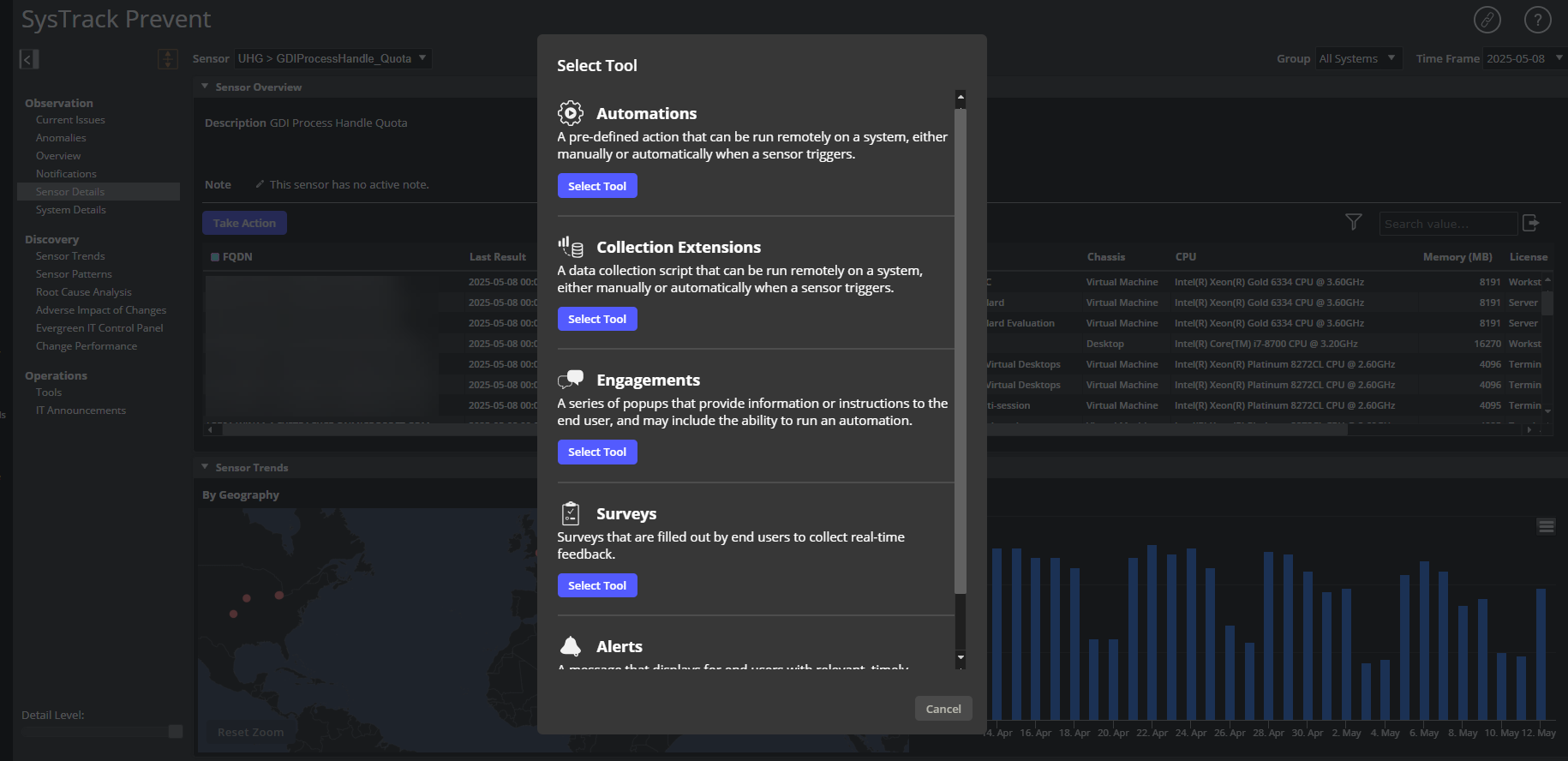This screenshot has width=1568, height=761.
Task: Open the Time Frame dropdown
Action: point(1524,58)
